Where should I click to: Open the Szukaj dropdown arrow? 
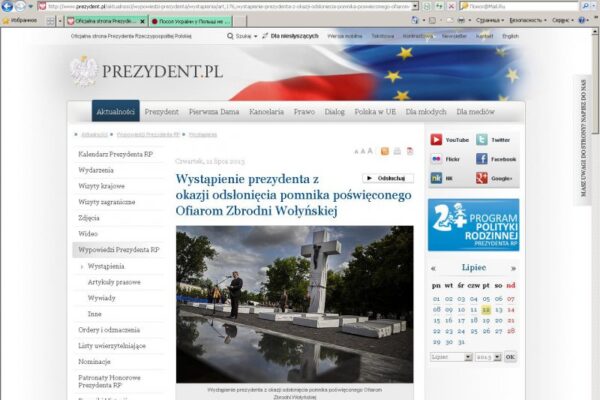point(256,37)
